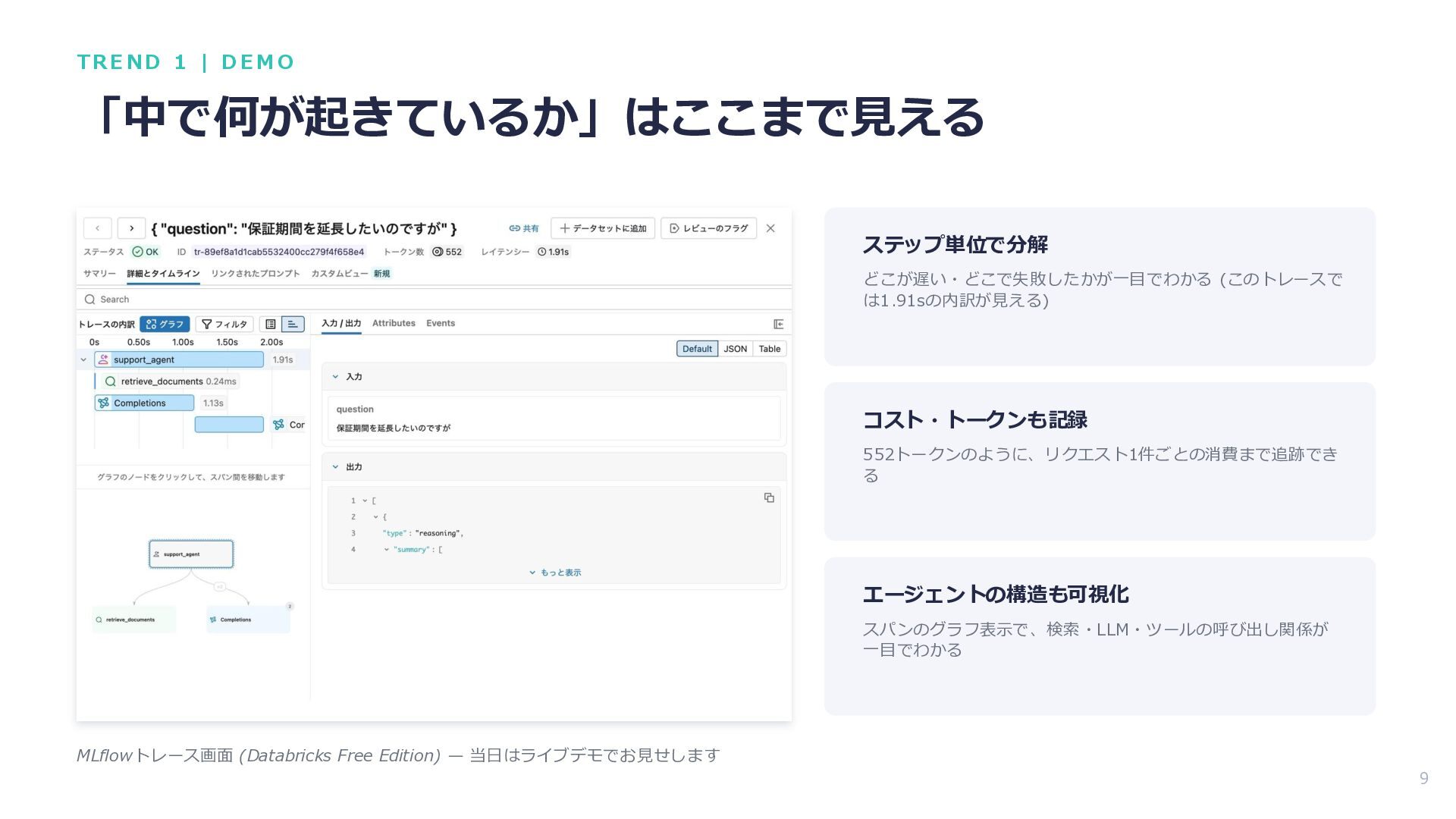
Task: Select the Completions 1.13s timeline bar
Action: click(144, 403)
